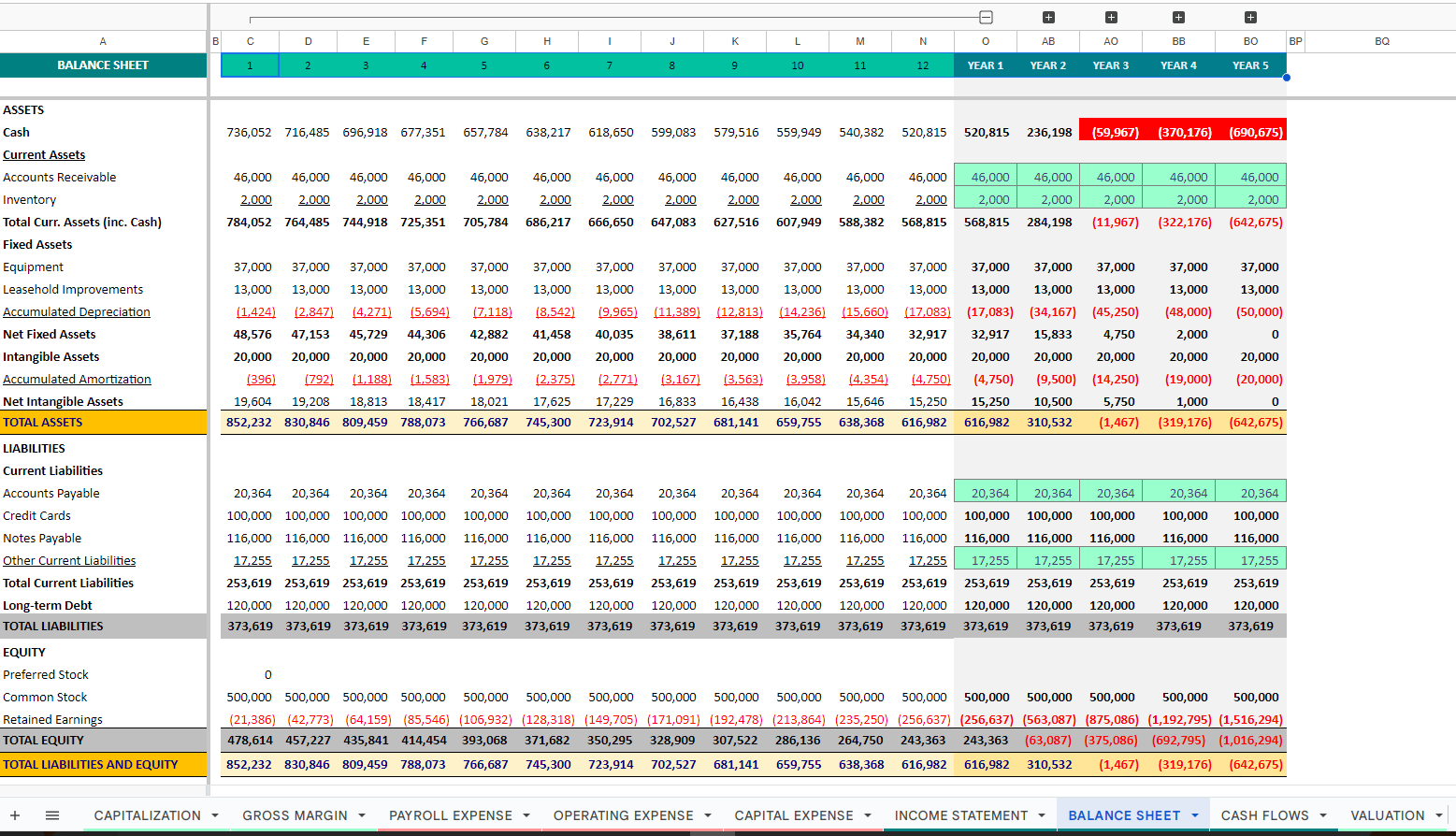Select the YEAR 5 header cell
This screenshot has width=1456, height=836.
[x=1250, y=65]
